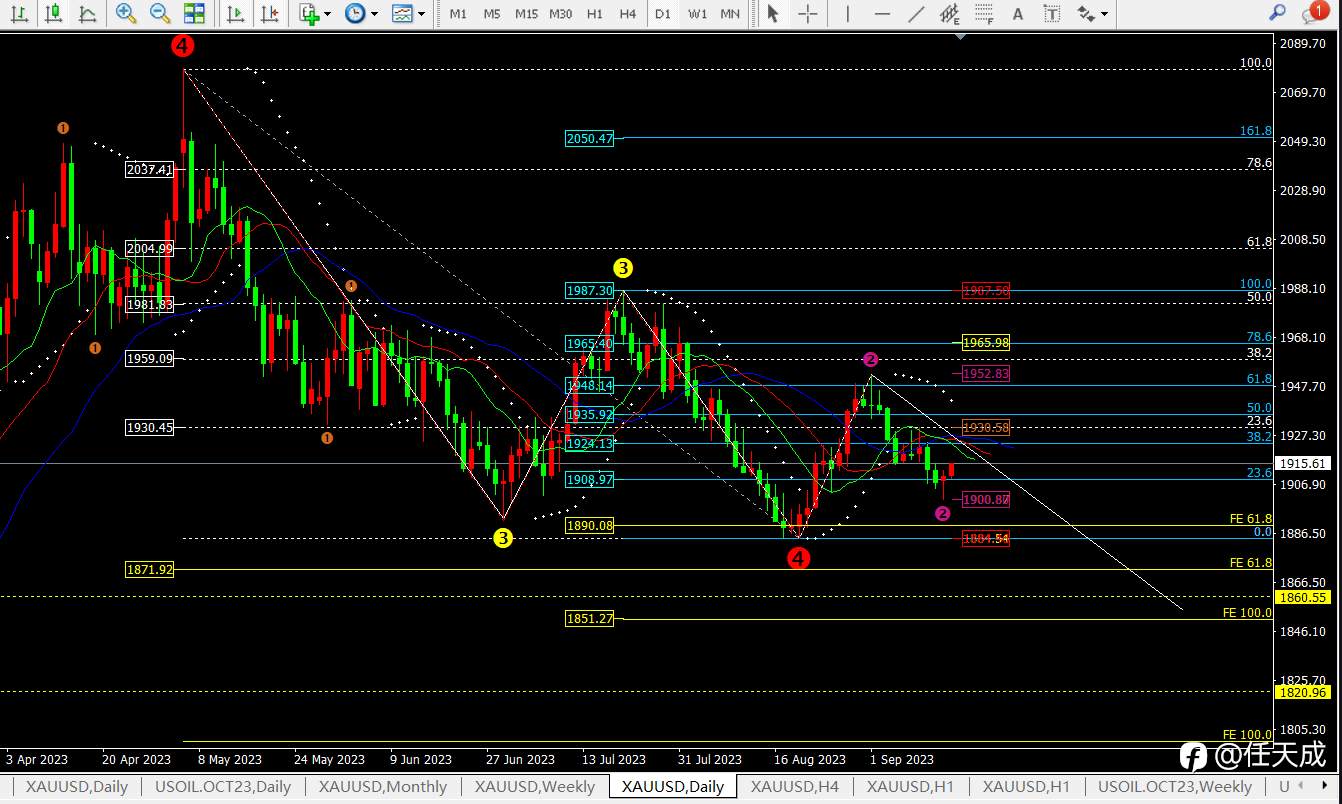Switch chart to bar chart display

click(19, 14)
